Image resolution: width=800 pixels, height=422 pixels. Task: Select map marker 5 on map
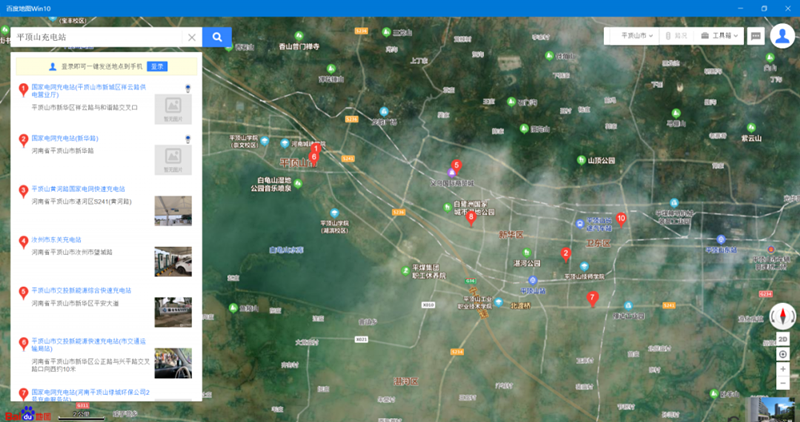coord(457,166)
